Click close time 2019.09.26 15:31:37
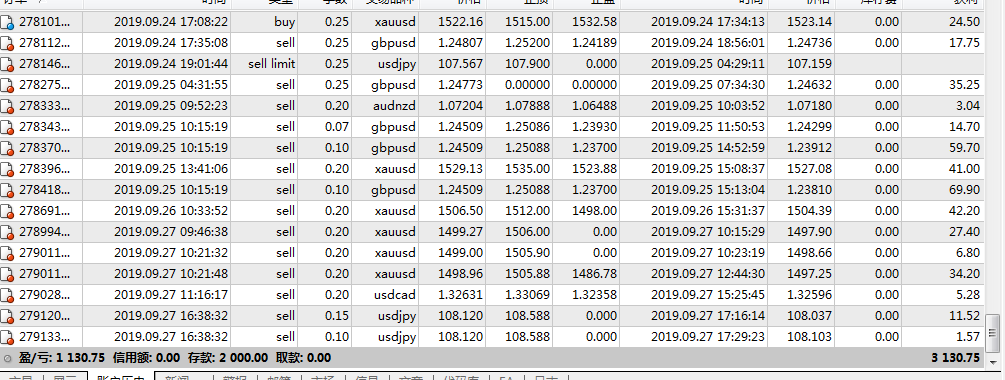Image resolution: width=1005 pixels, height=380 pixels. (708, 211)
